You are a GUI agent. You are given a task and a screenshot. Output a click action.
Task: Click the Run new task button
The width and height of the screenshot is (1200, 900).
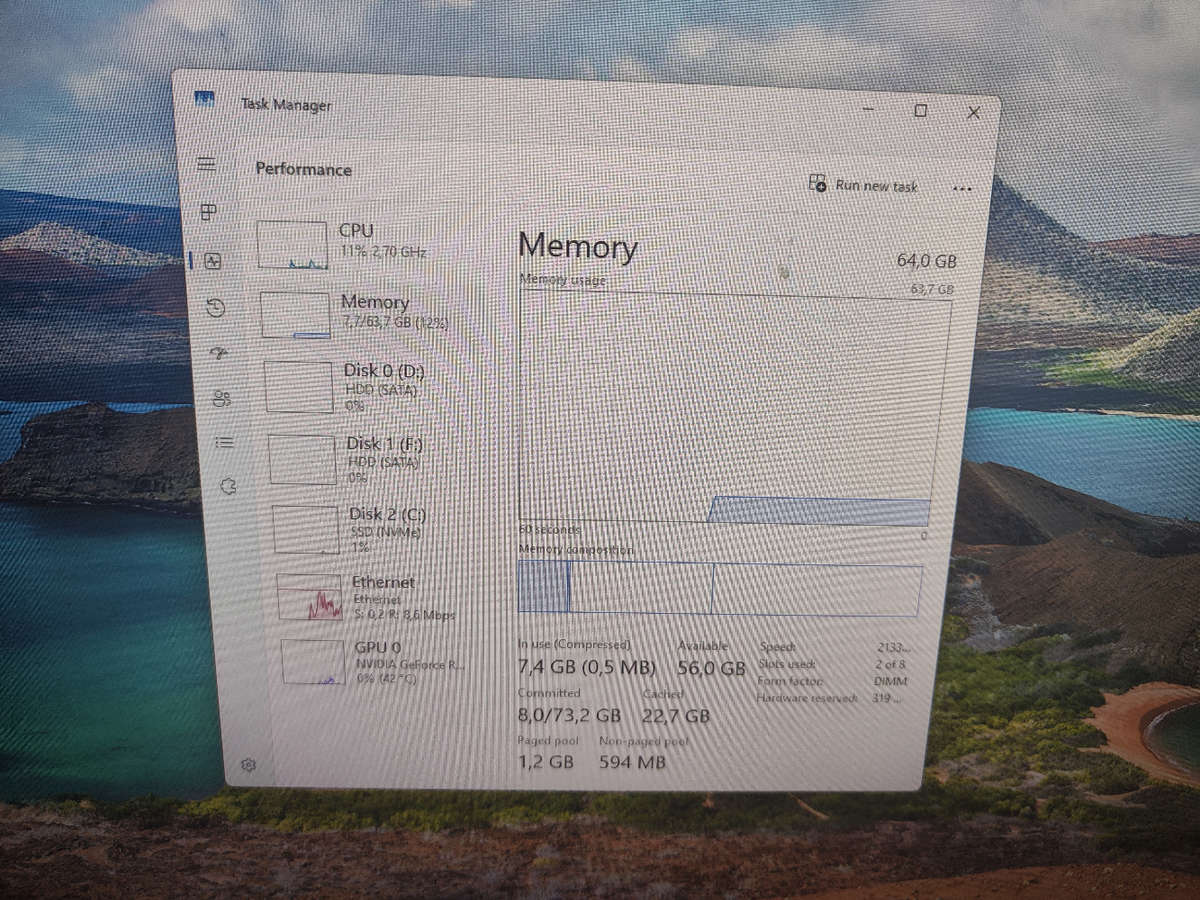coord(863,185)
